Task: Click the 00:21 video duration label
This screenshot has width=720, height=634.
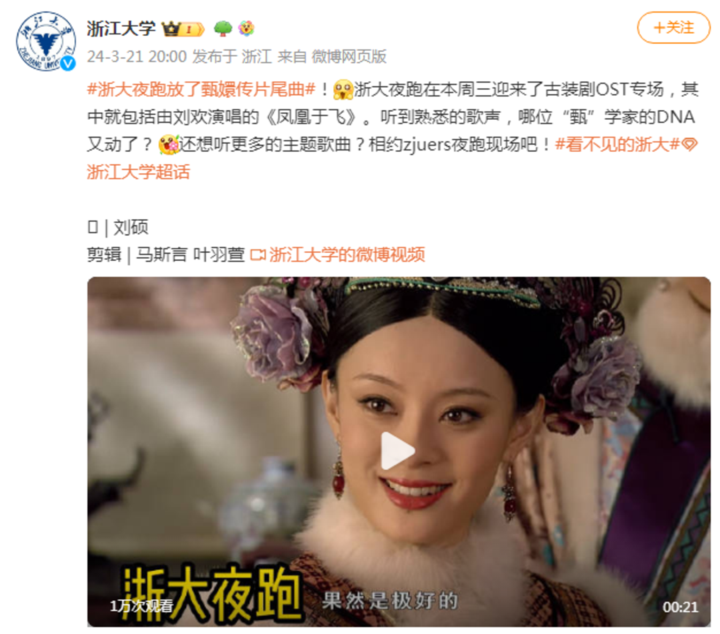Action: pos(680,607)
